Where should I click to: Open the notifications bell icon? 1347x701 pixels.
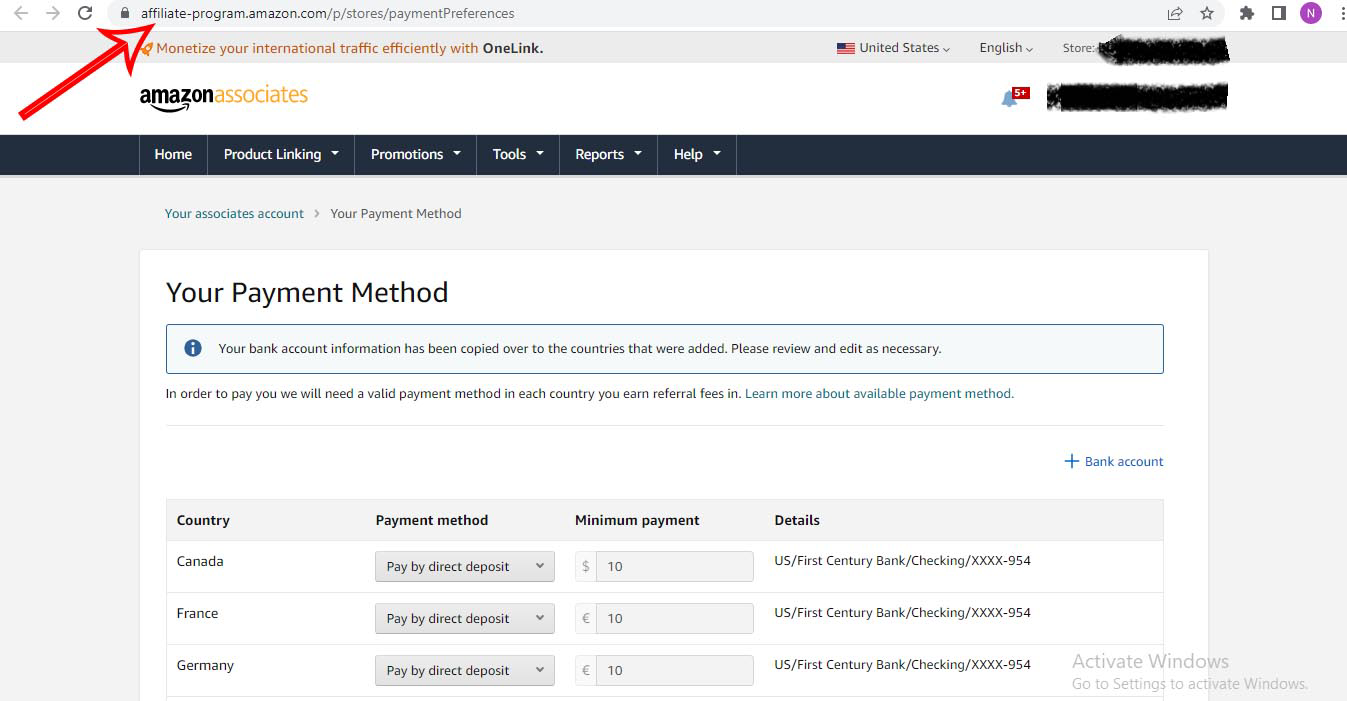[1010, 99]
